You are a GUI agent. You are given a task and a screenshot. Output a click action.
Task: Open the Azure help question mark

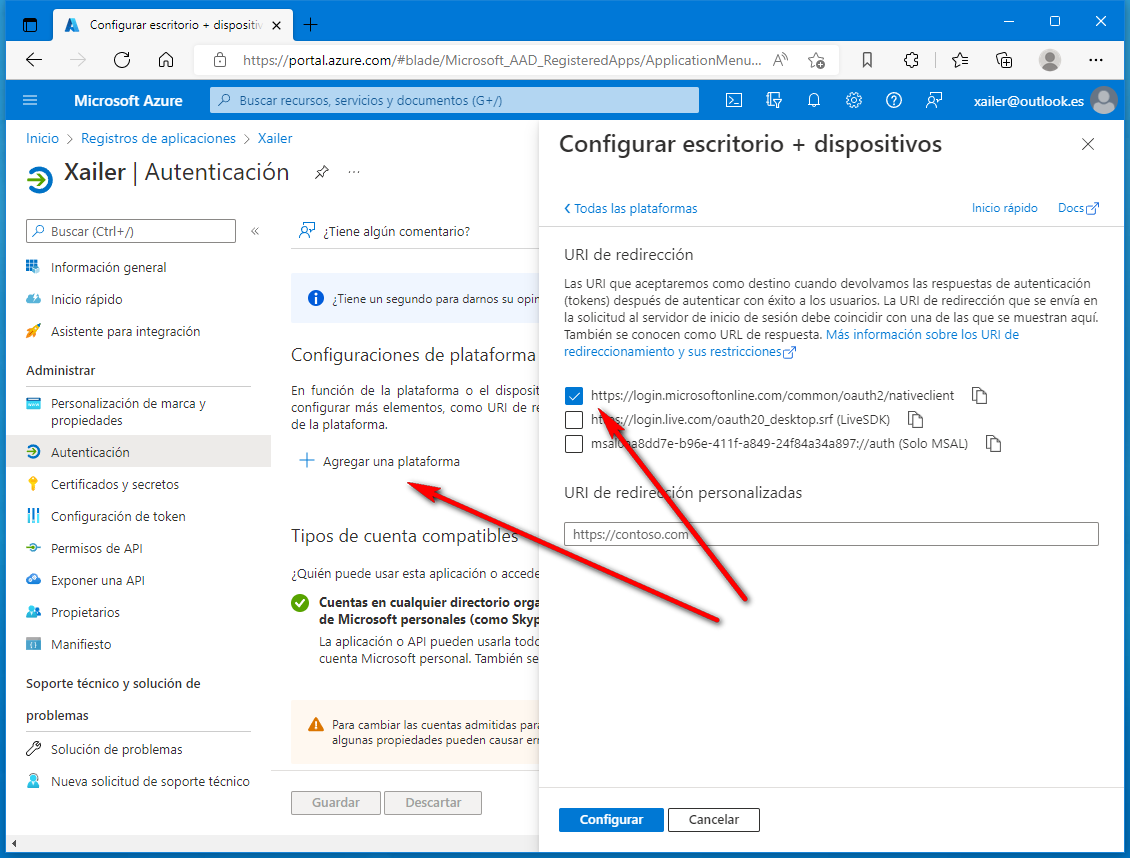click(894, 100)
